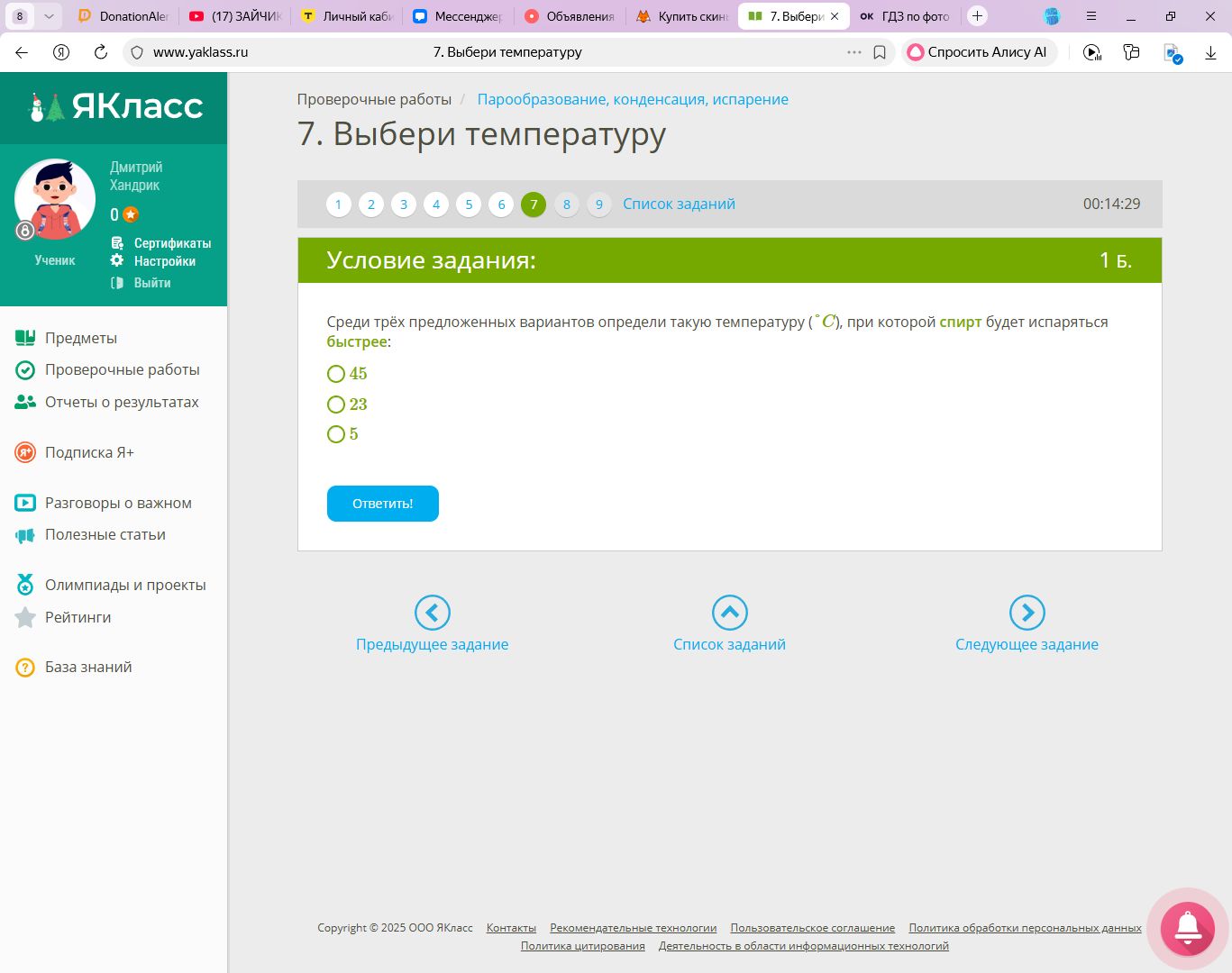Click the previous task arrow icon
Viewport: 1232px width, 973px height.
tap(432, 613)
